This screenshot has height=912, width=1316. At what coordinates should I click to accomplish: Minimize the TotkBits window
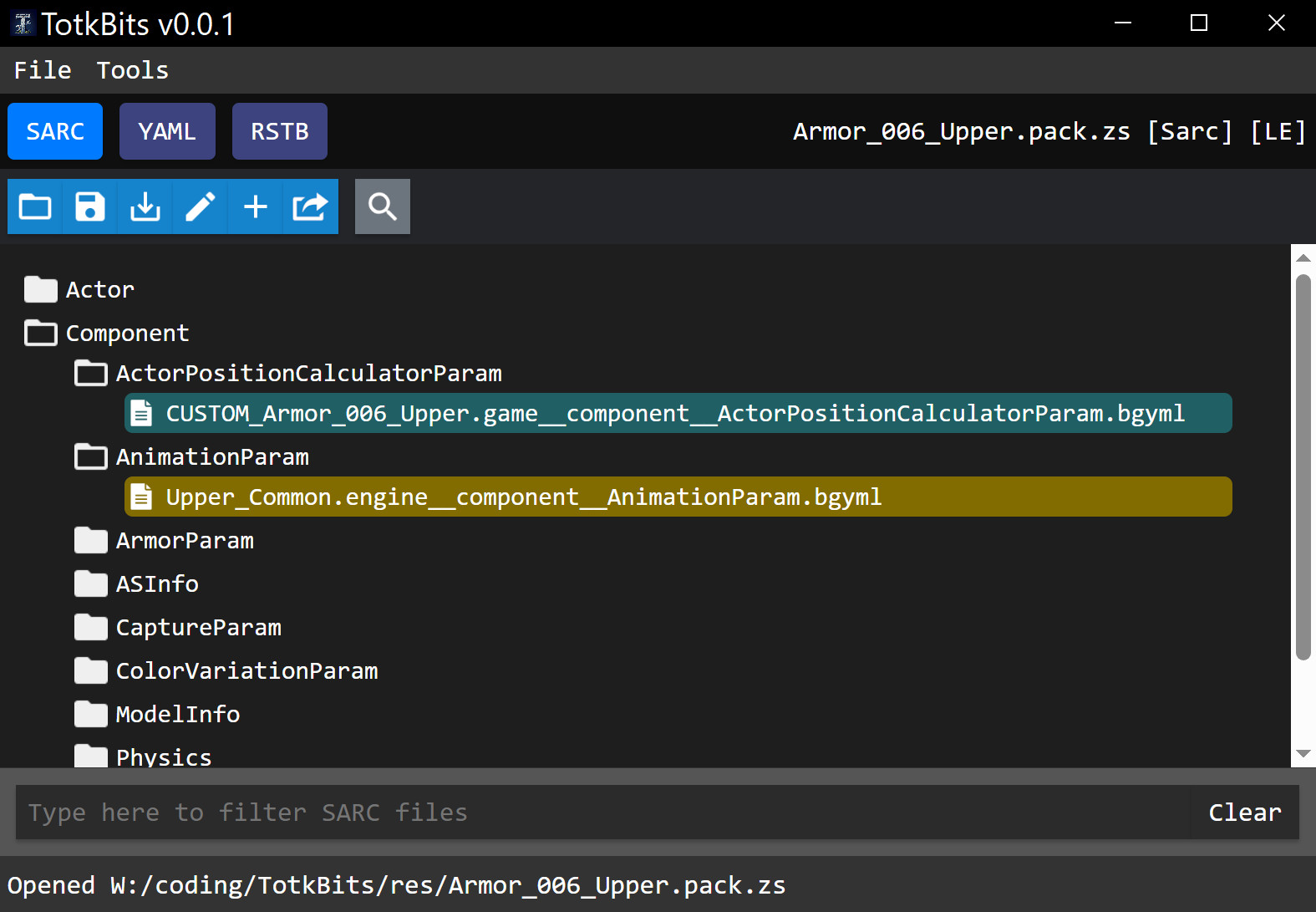pyautogui.click(x=1123, y=23)
